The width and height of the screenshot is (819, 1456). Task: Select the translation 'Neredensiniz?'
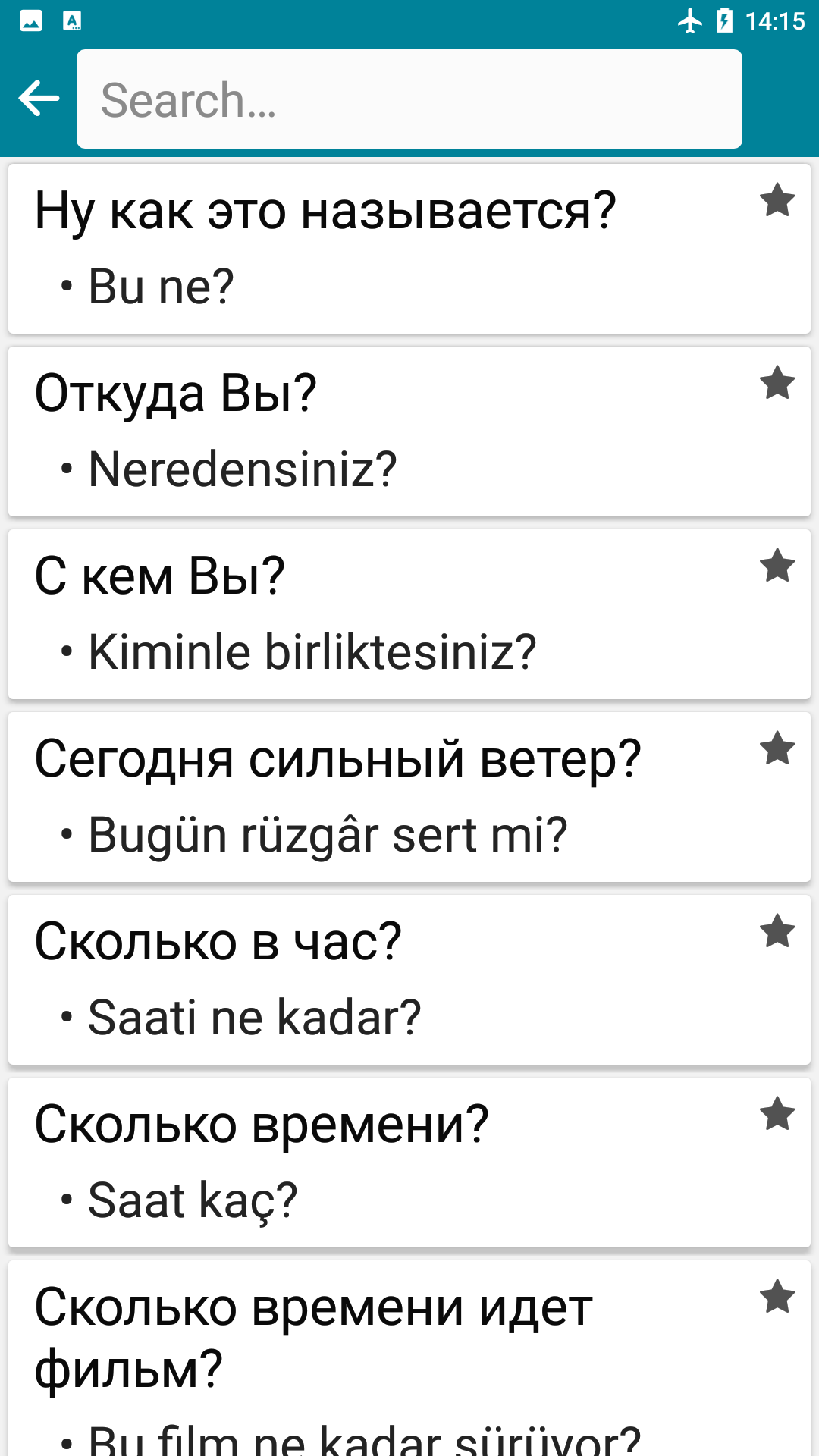click(243, 469)
